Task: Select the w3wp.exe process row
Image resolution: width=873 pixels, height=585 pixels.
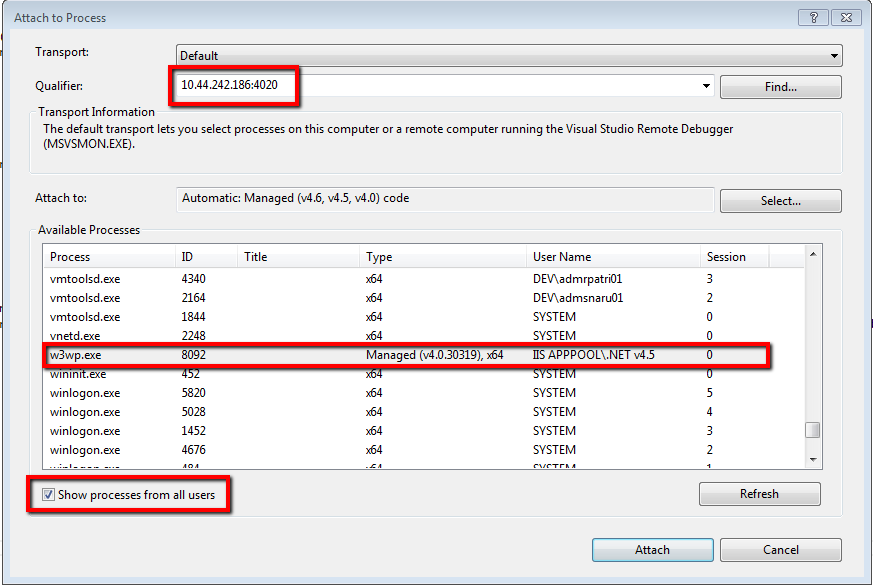Action: click(300, 355)
